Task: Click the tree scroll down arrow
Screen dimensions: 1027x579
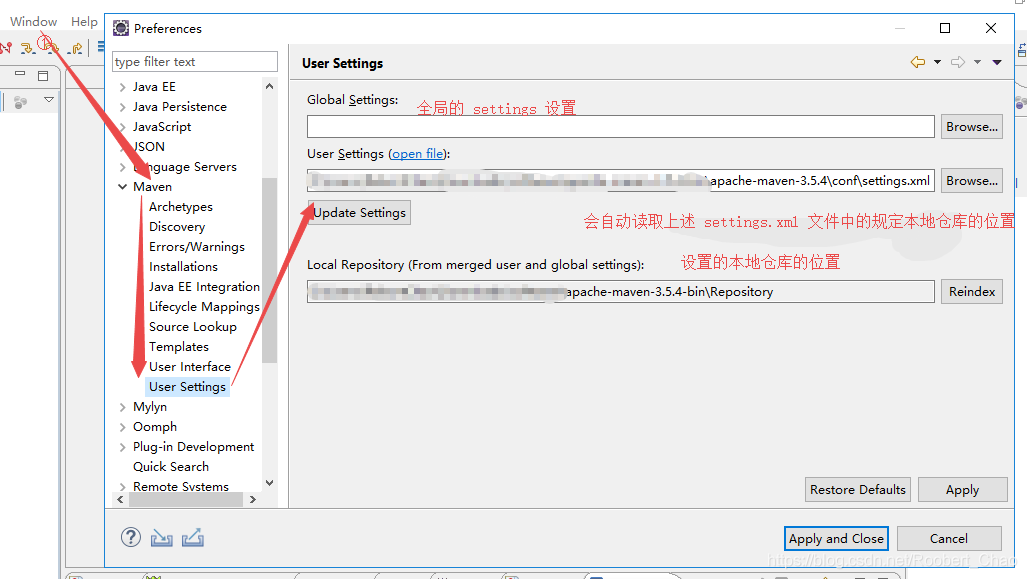Action: pyautogui.click(x=269, y=483)
